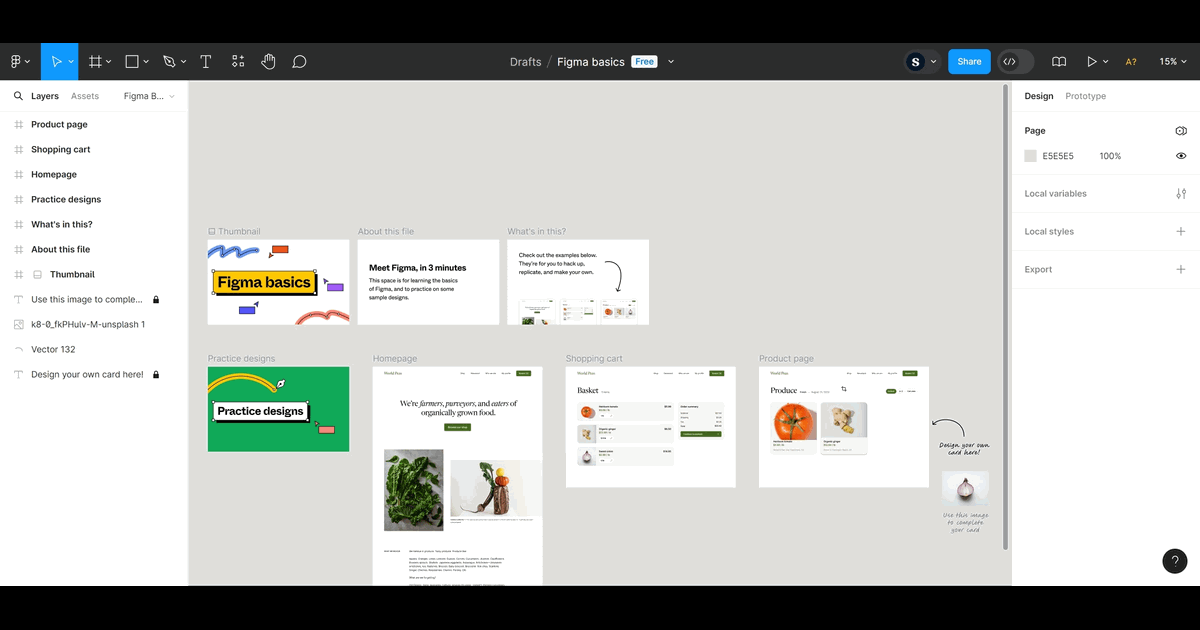The height and width of the screenshot is (630, 1200).
Task: Select the Figma basics thumbnail frame
Action: 278,282
